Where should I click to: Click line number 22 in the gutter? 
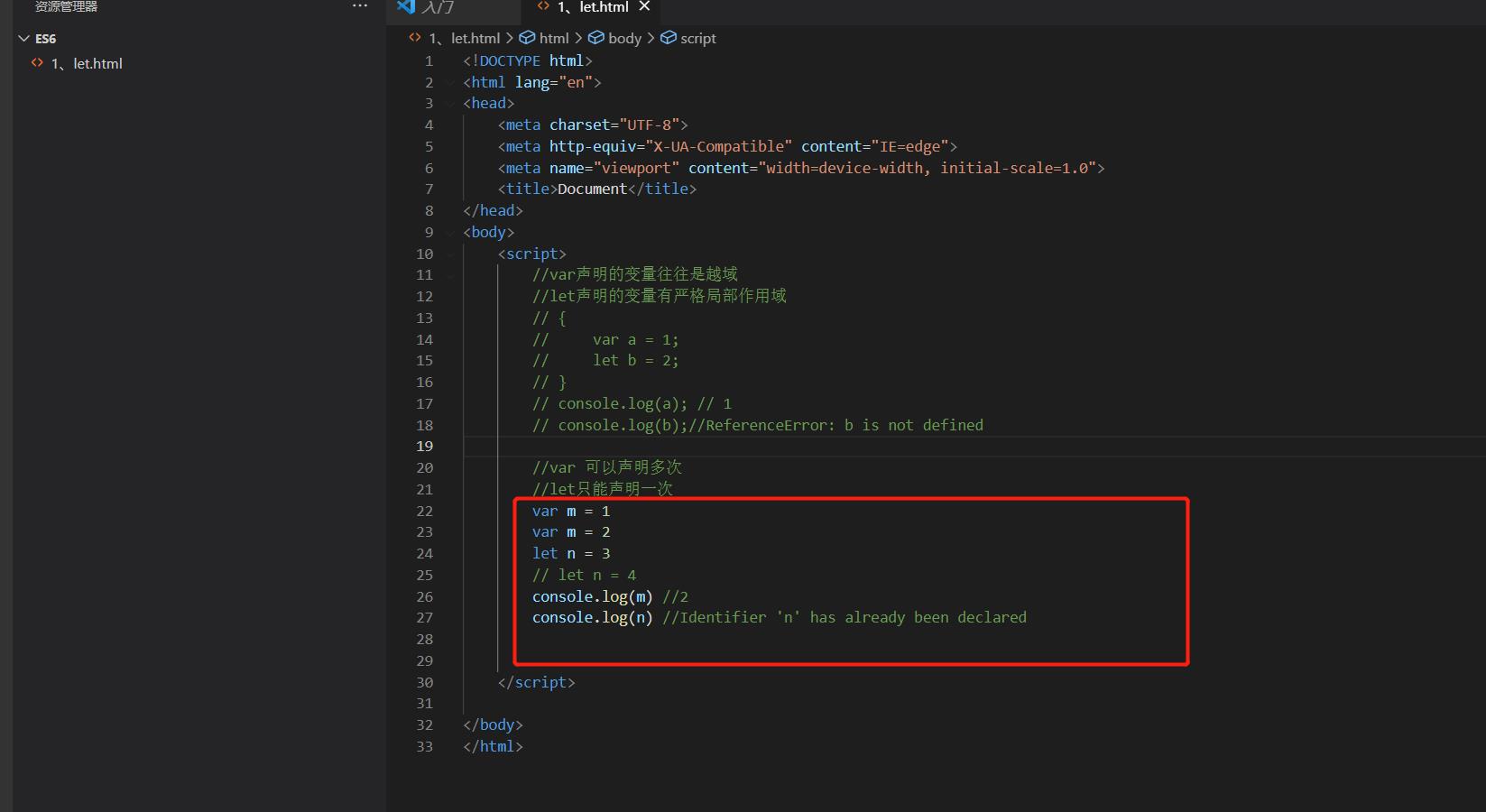424,511
